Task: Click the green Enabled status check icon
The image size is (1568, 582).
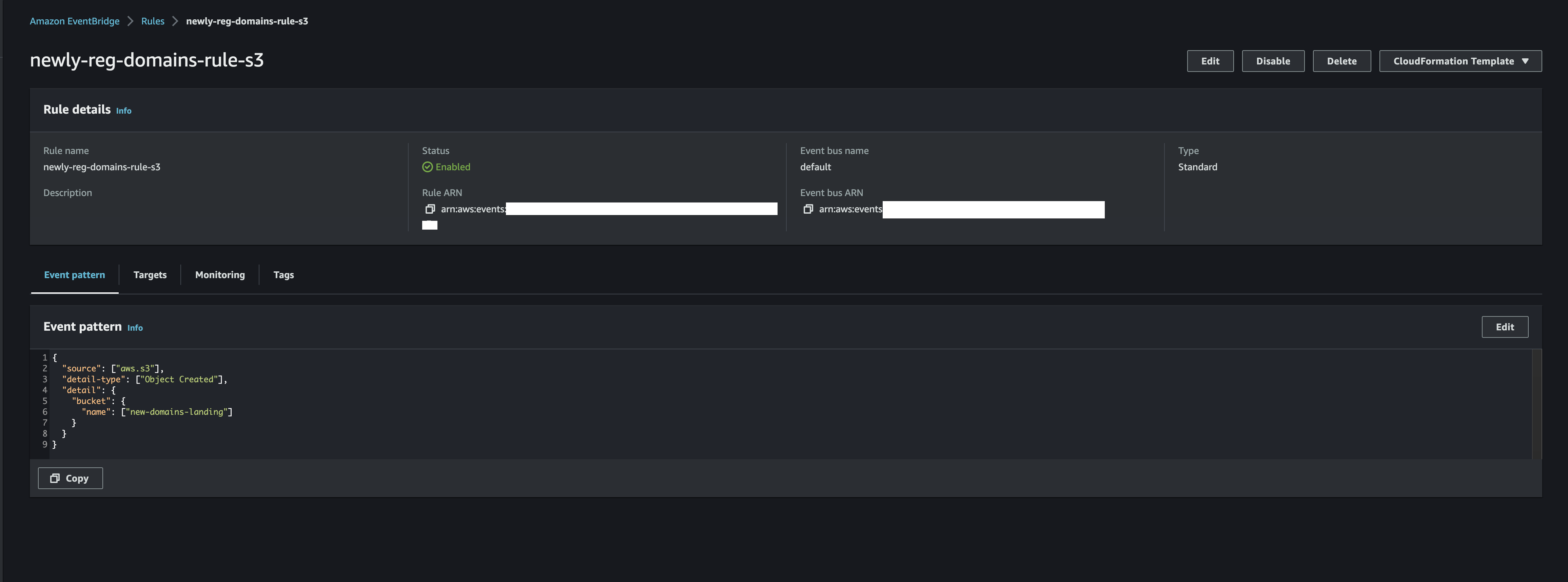Action: [x=427, y=168]
